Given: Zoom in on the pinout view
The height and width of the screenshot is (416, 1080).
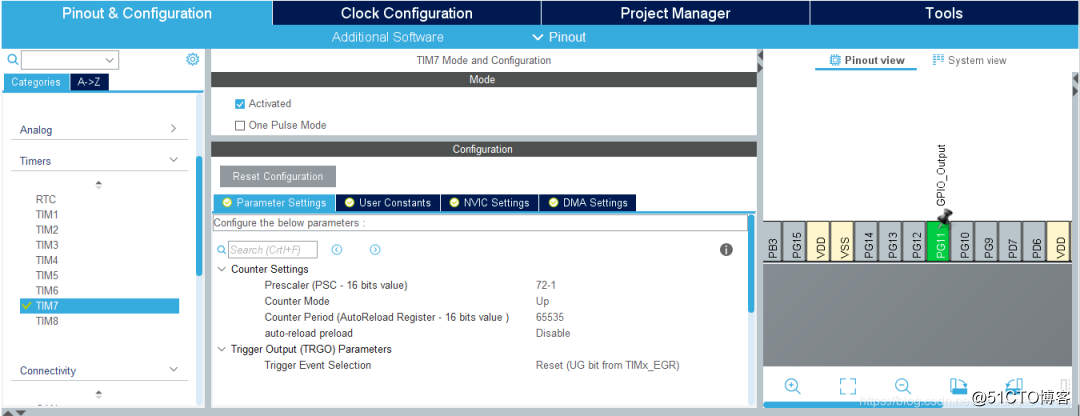Looking at the screenshot, I should [792, 386].
